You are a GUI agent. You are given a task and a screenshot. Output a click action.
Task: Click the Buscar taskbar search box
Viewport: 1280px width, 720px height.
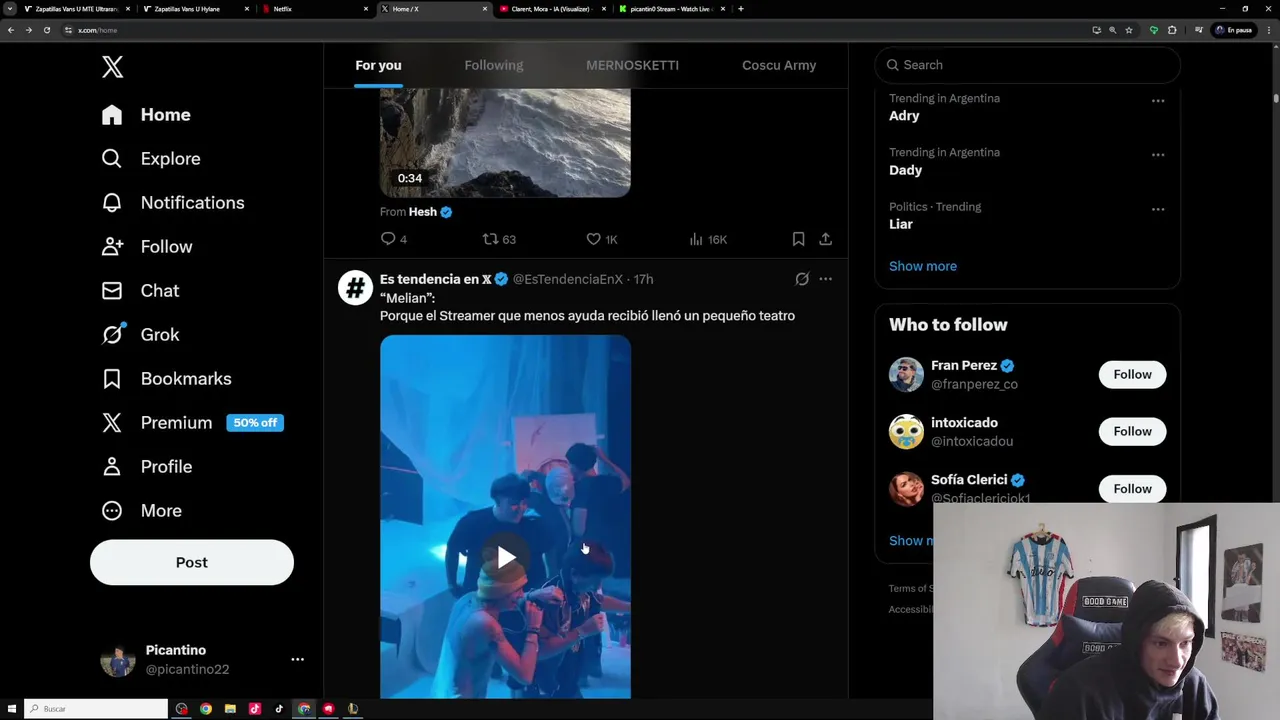pos(96,709)
